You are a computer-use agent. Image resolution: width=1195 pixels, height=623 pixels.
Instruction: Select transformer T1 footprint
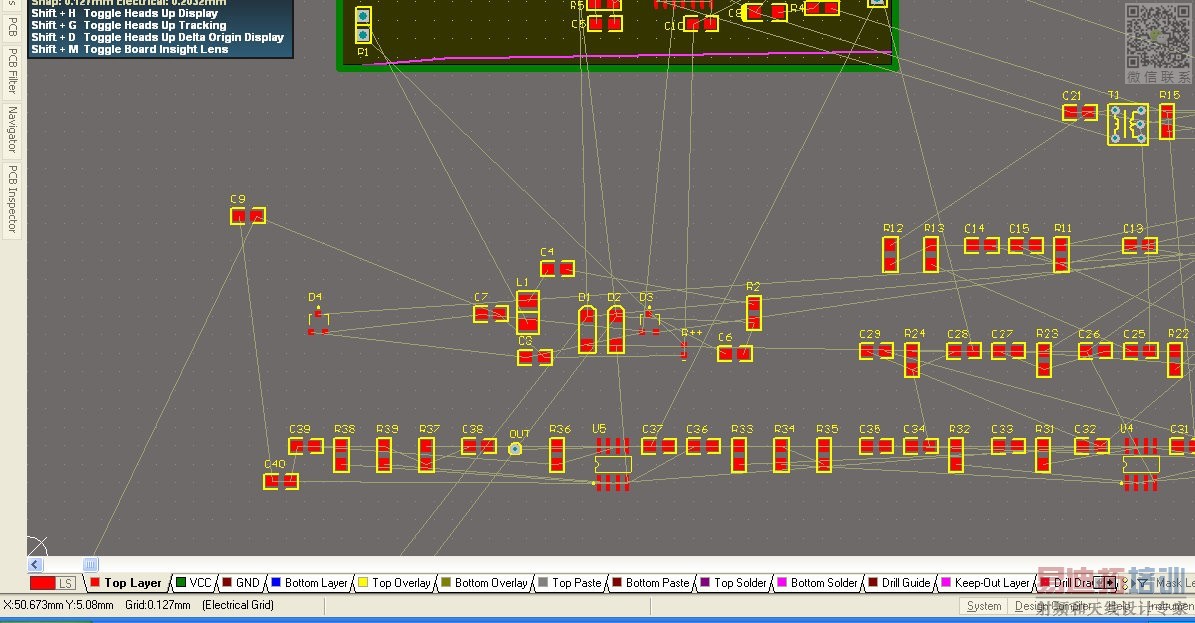click(1128, 124)
